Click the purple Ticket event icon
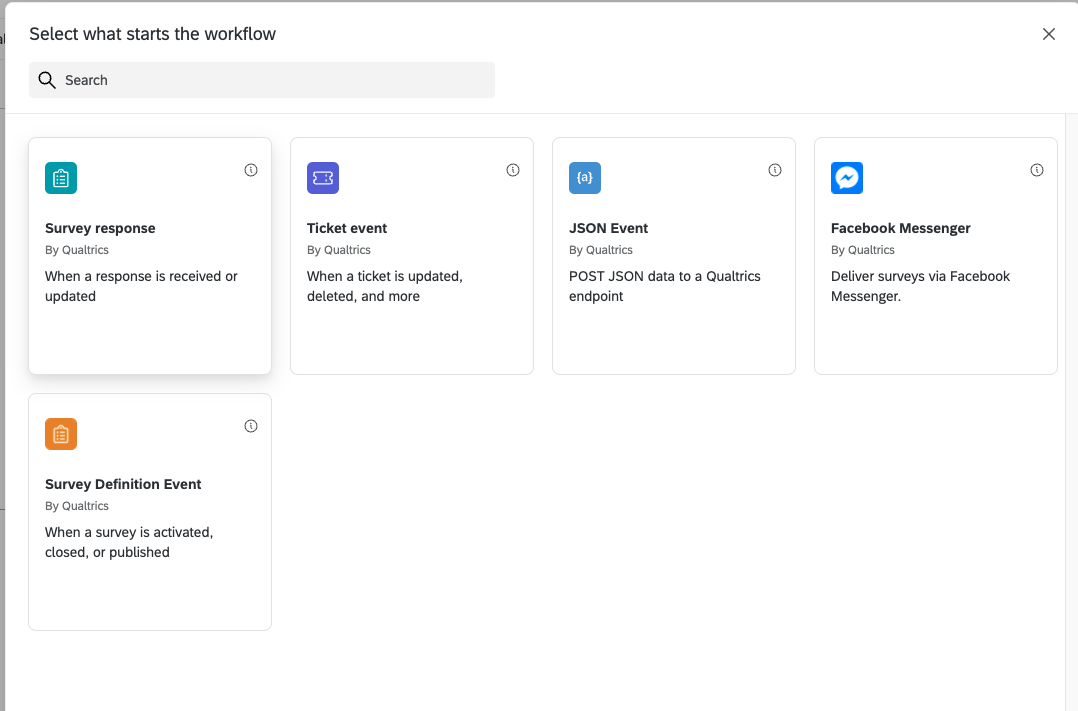 tap(323, 178)
